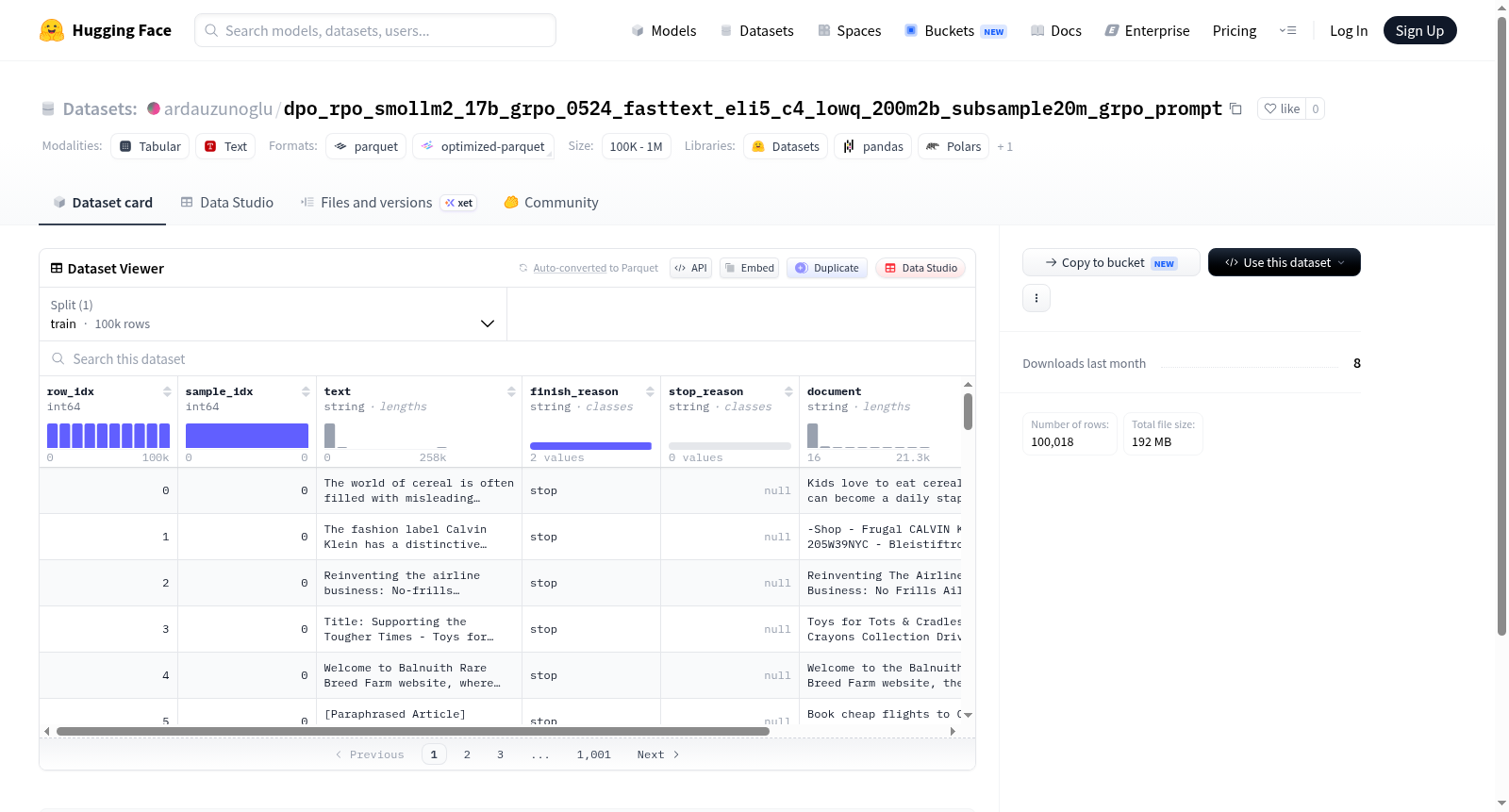This screenshot has width=1509, height=812.
Task: Select the optimized-parquet format tag
Action: [x=483, y=146]
